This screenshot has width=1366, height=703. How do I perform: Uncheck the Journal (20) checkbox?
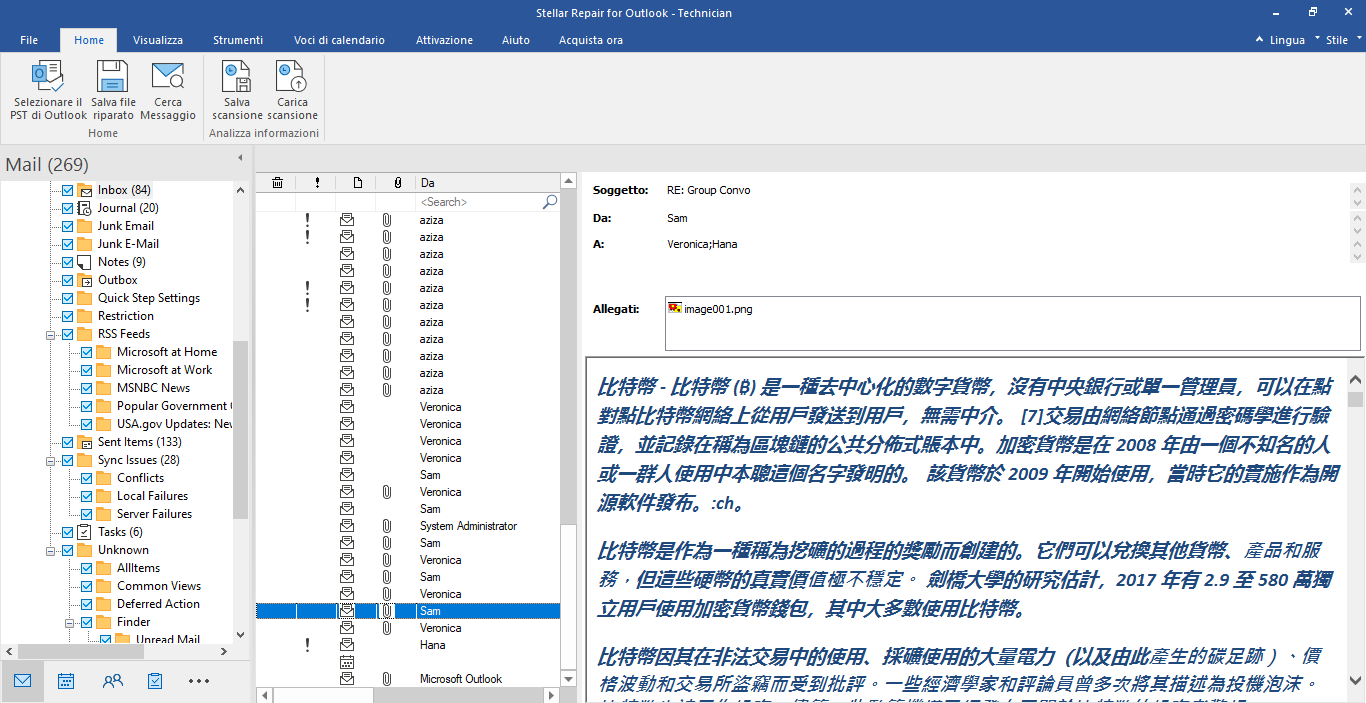point(68,208)
